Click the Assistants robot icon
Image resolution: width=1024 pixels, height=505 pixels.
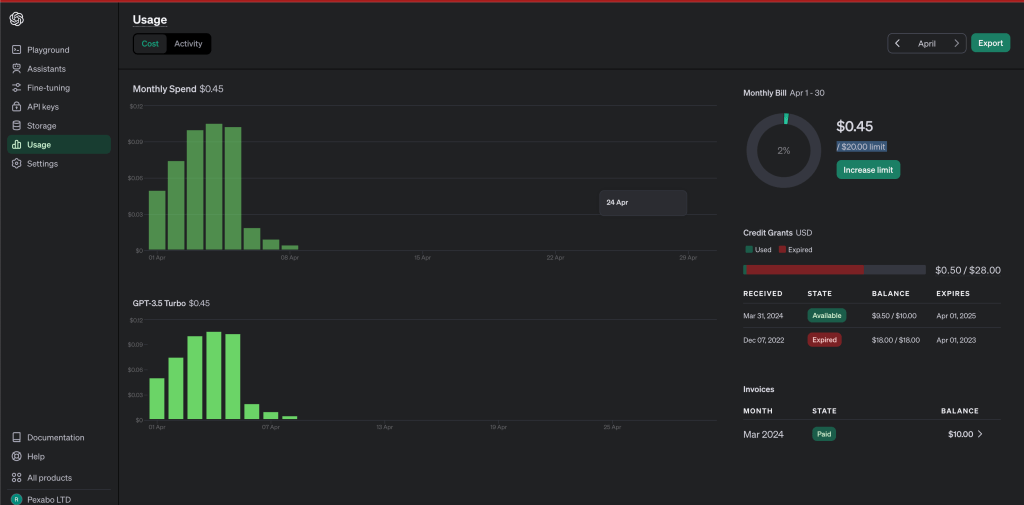(x=16, y=69)
